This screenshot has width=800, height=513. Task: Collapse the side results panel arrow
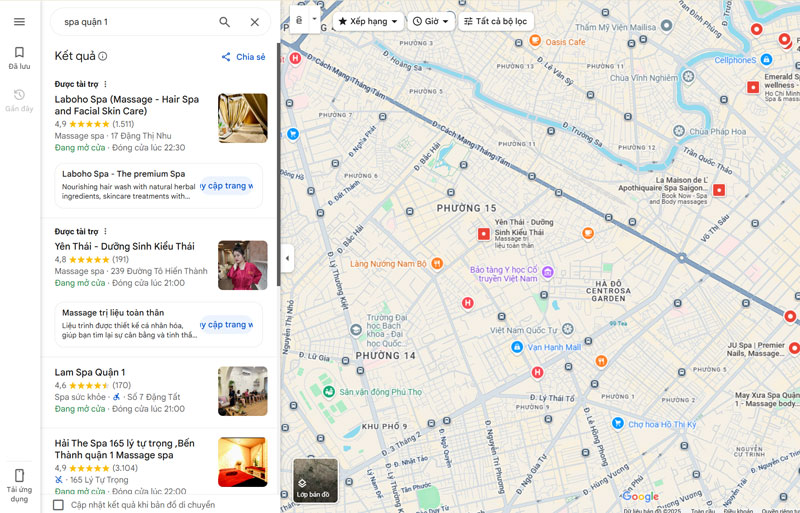click(287, 258)
